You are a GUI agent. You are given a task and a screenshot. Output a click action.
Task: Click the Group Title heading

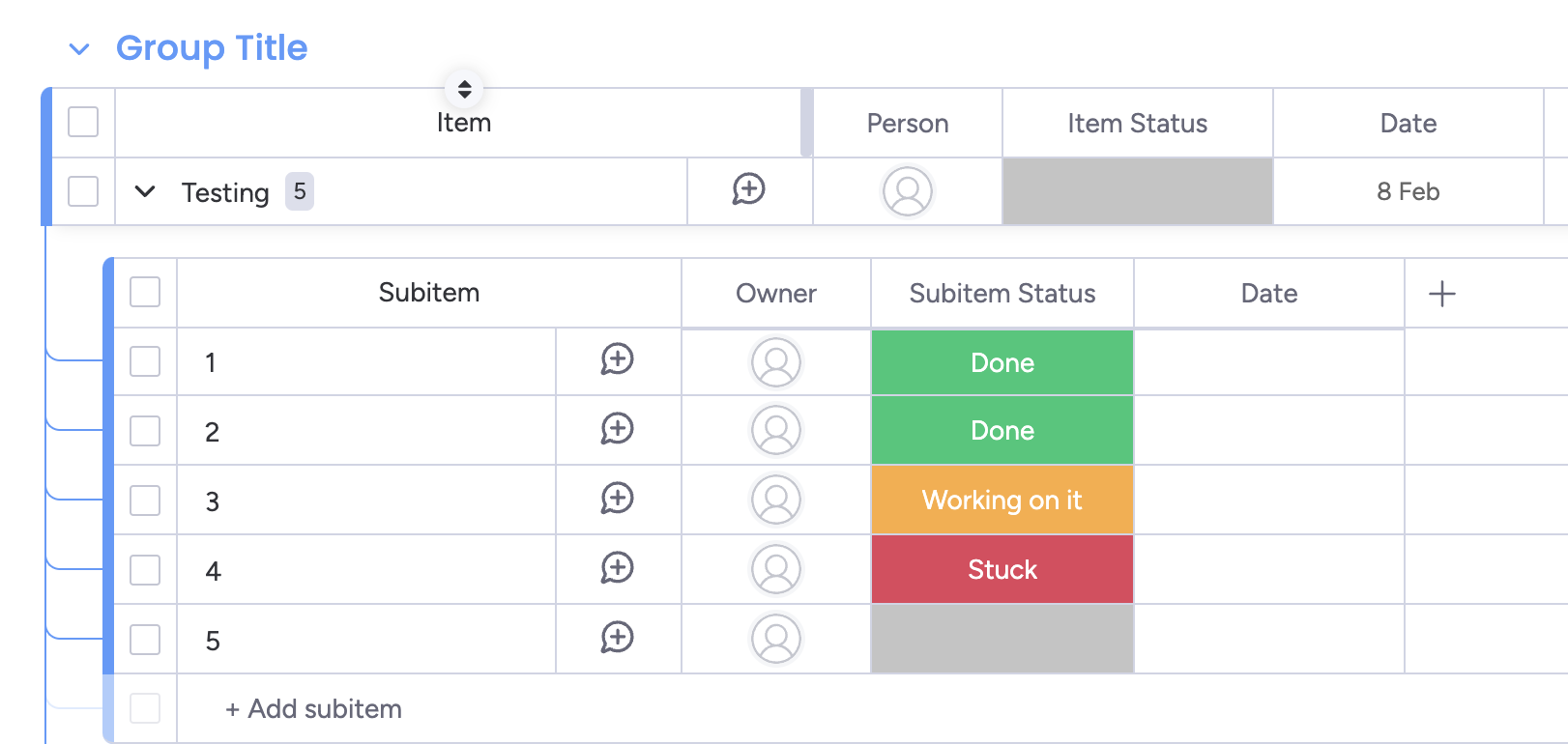pyautogui.click(x=212, y=48)
